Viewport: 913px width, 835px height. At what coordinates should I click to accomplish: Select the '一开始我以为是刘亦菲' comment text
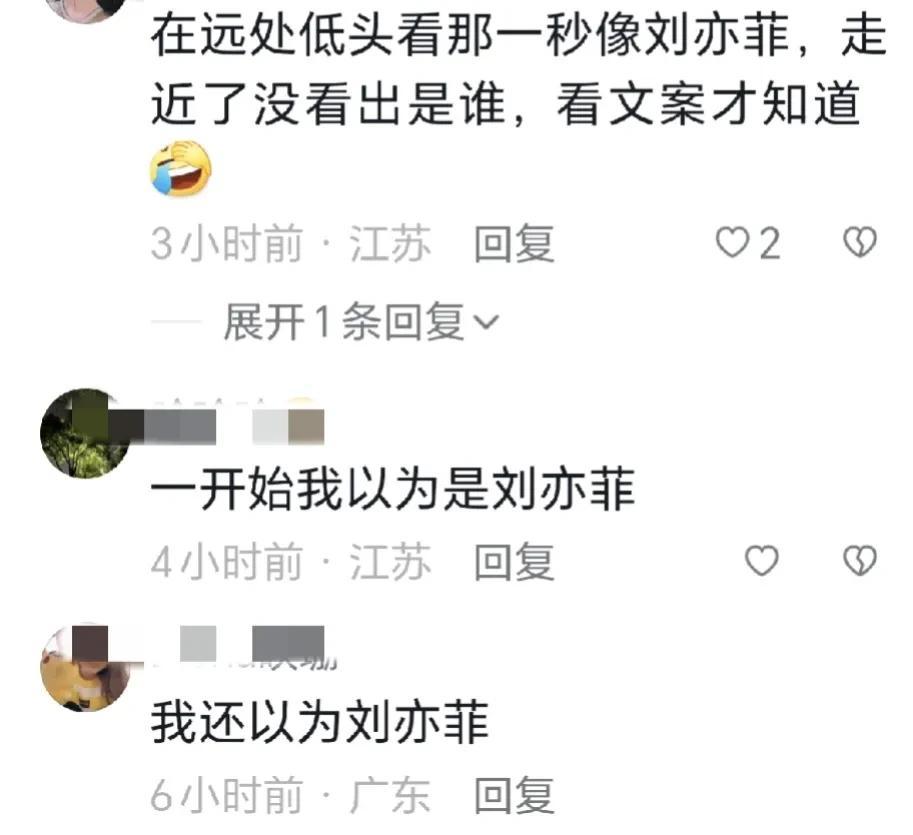393,490
